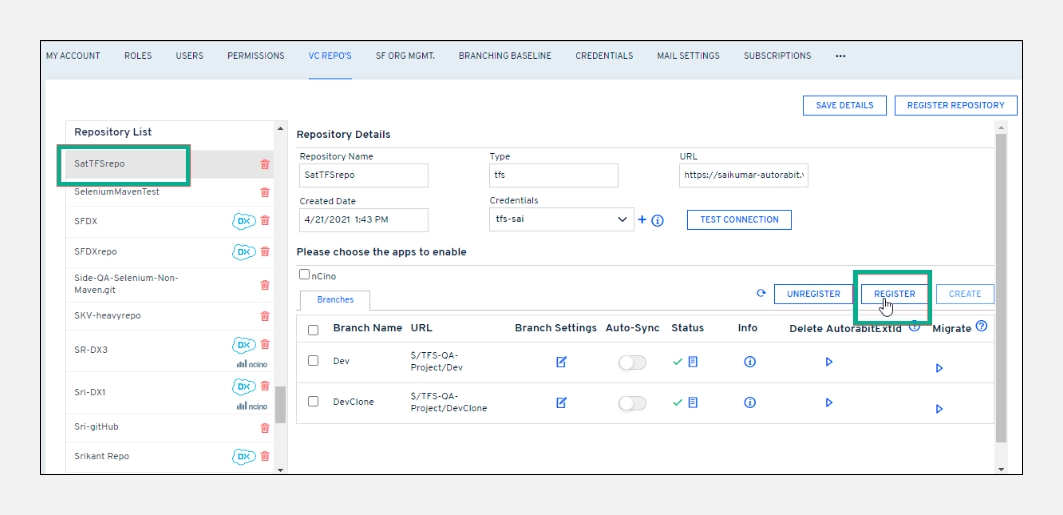
Task: Expand the more options ellipsis menu
Action: tap(840, 56)
